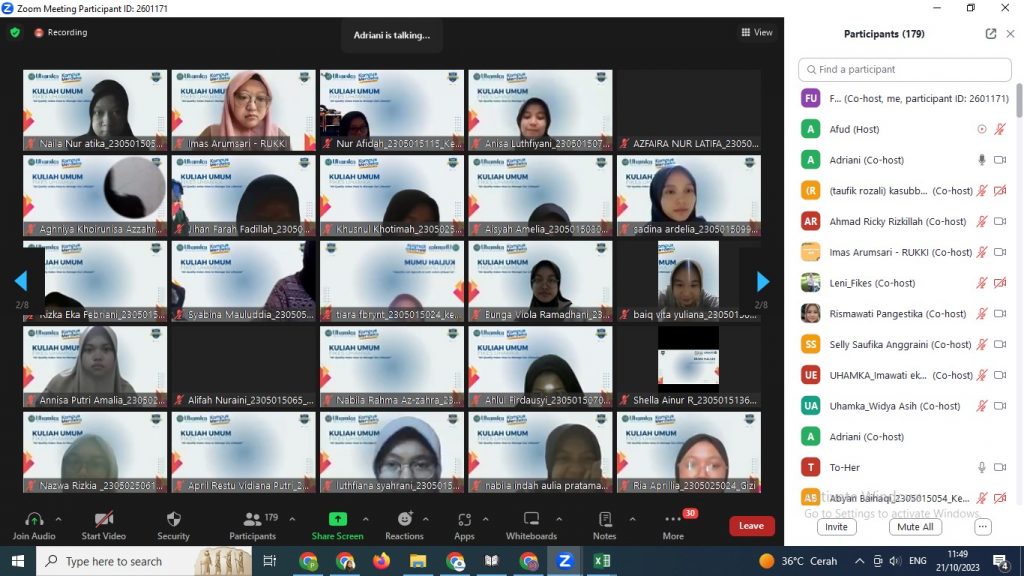Click the green encryption shield icon
The image size is (1024, 576).
pyautogui.click(x=15, y=32)
